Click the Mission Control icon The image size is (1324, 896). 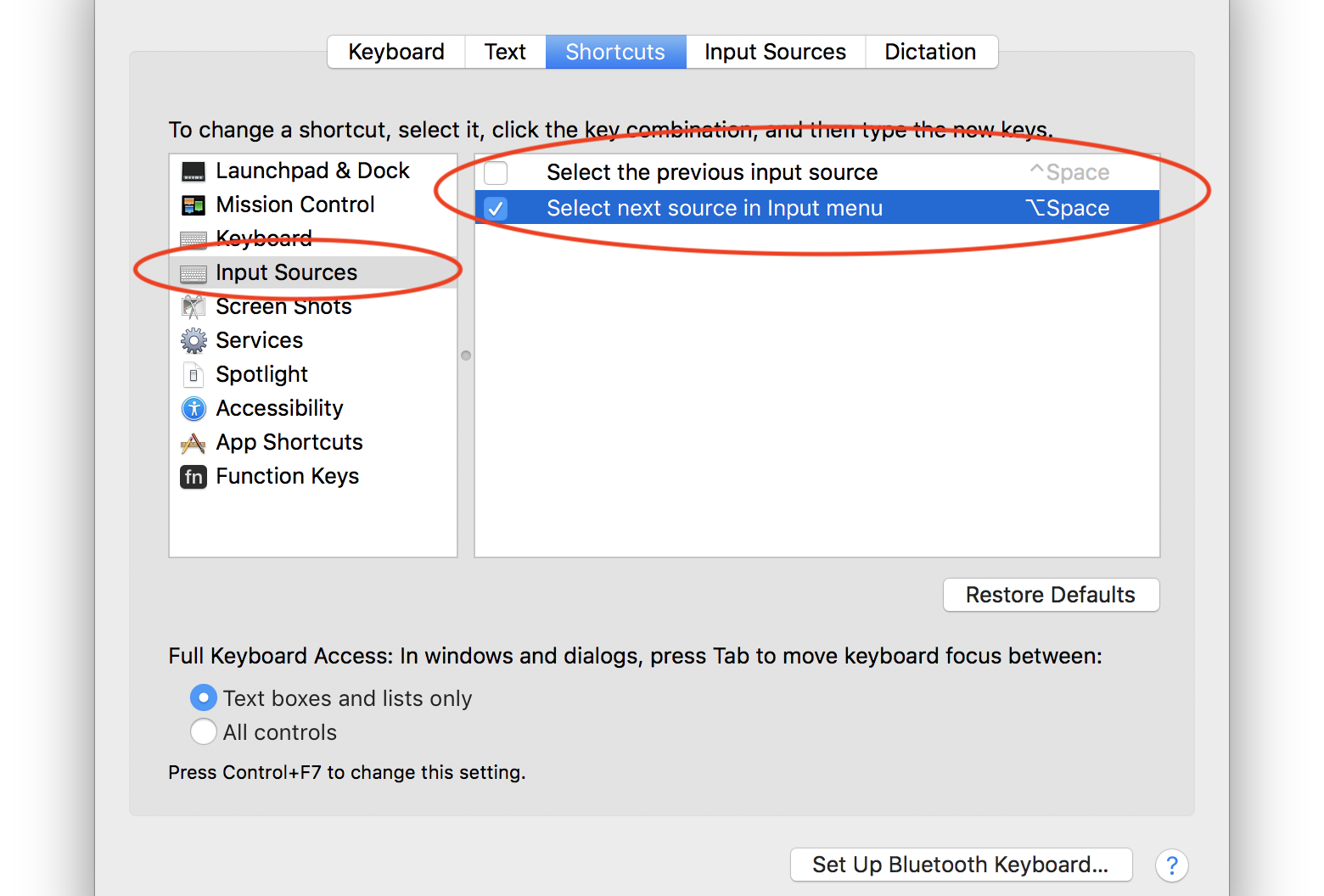(x=194, y=205)
